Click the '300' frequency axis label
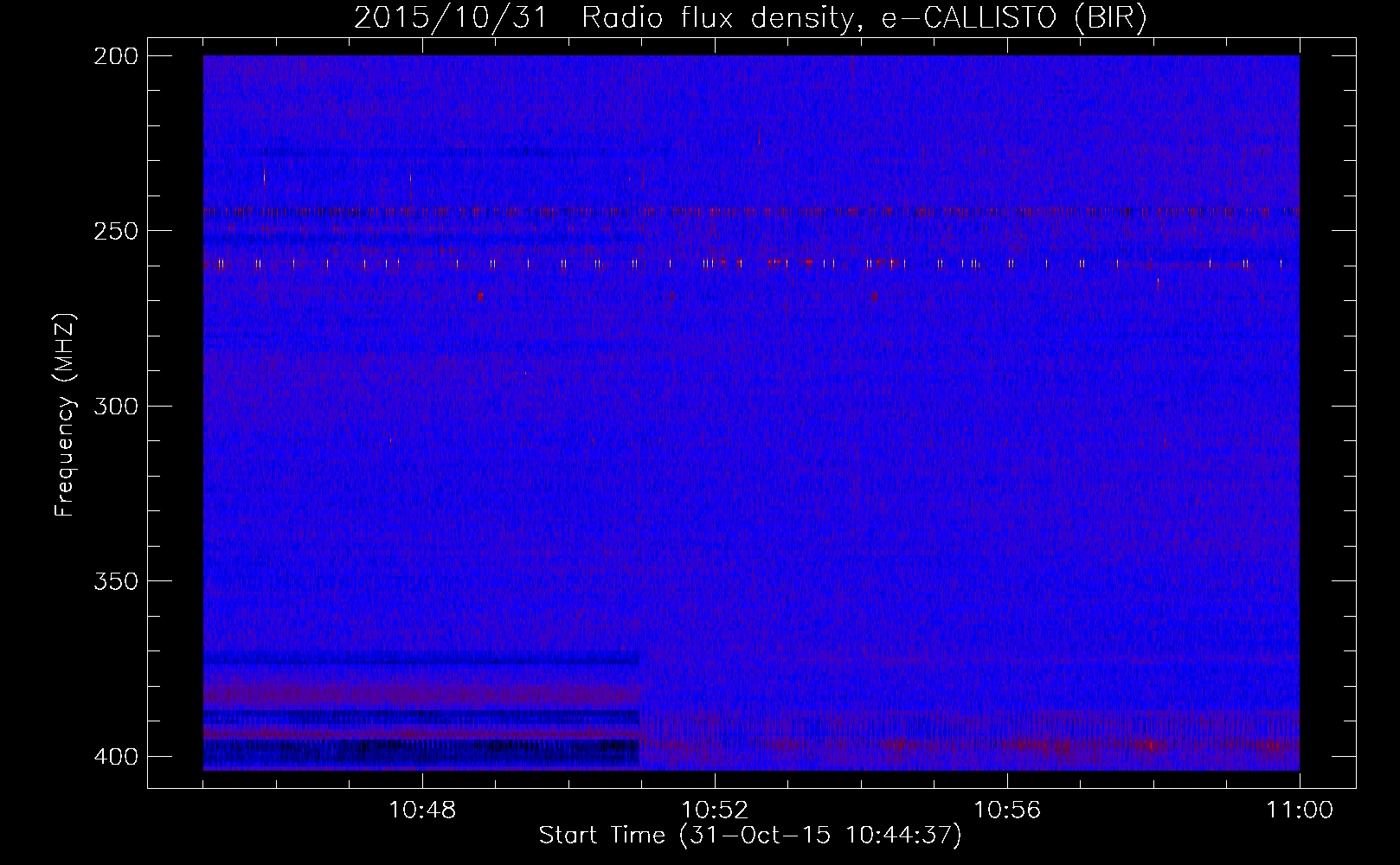The width and height of the screenshot is (1400, 865). (116, 407)
